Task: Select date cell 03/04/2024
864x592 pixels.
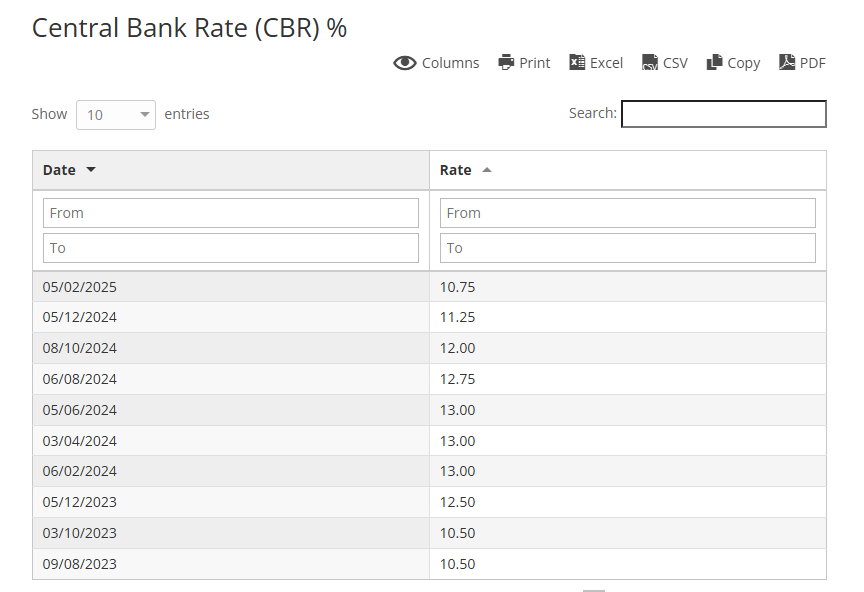Action: tap(231, 441)
